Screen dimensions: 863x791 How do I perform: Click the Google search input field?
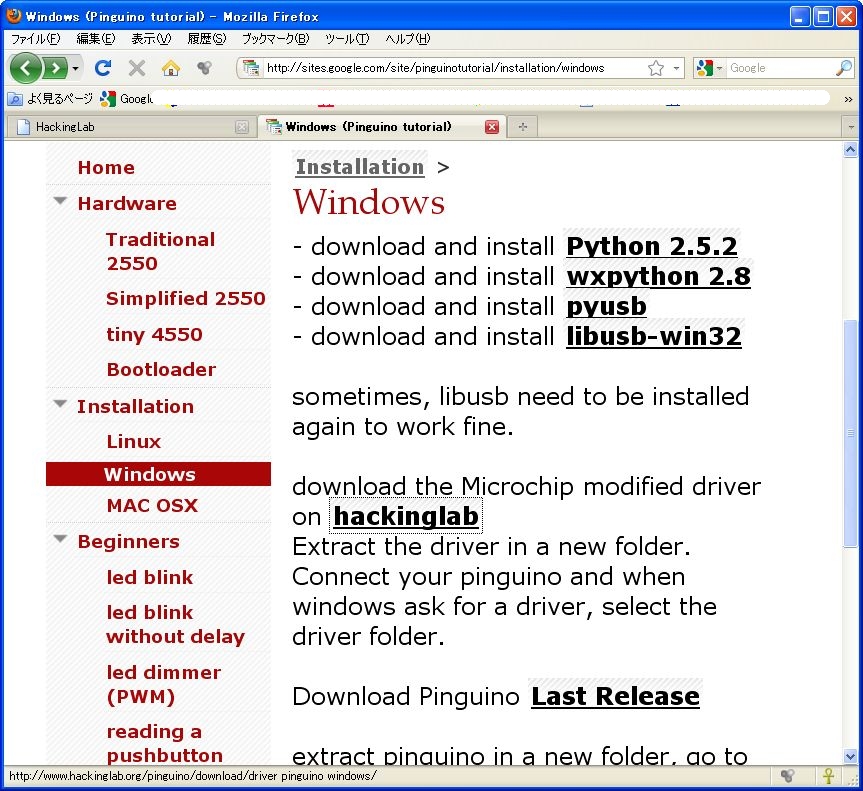[x=780, y=68]
